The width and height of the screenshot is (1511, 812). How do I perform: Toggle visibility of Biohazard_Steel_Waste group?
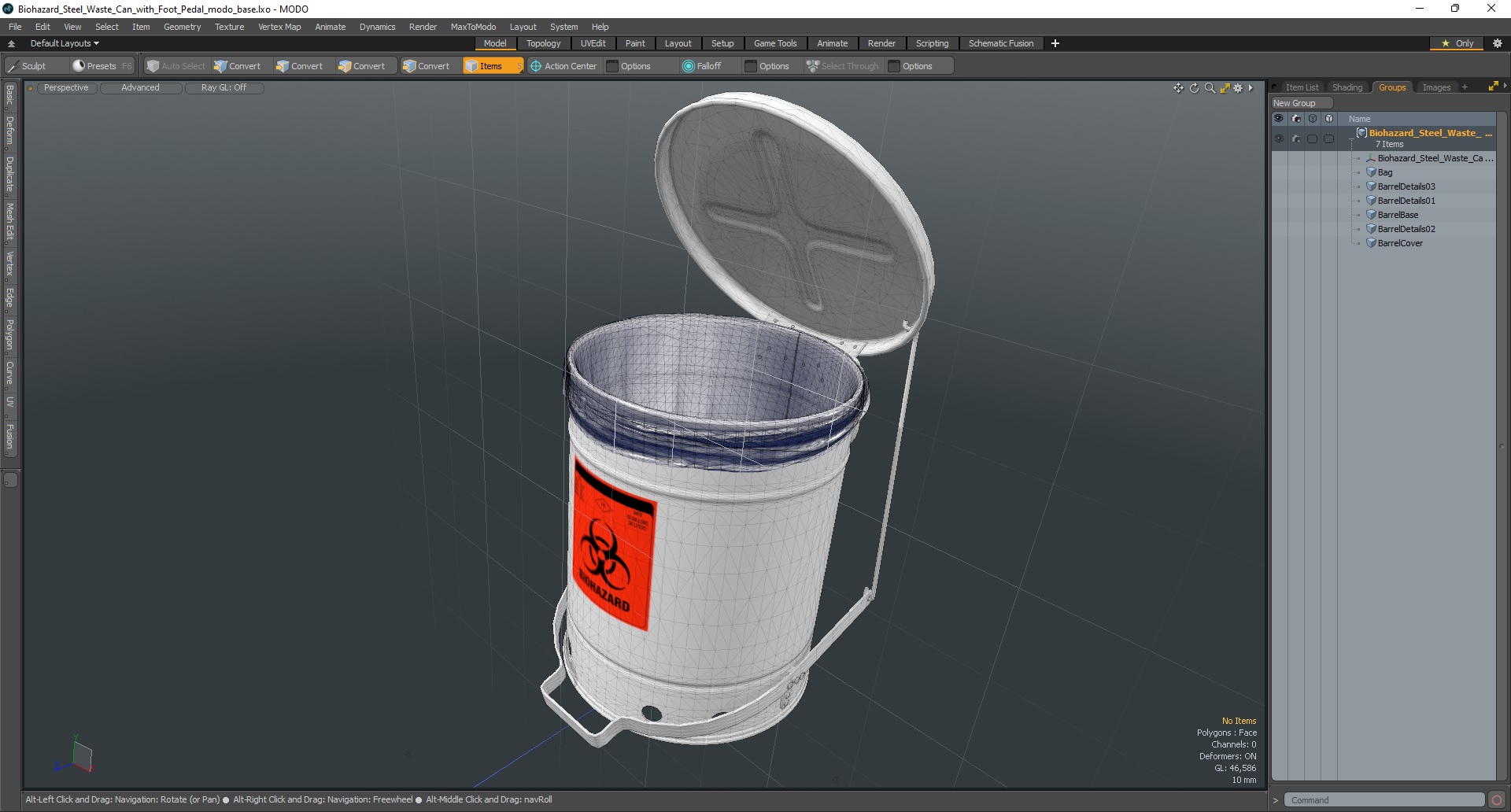pos(1279,138)
